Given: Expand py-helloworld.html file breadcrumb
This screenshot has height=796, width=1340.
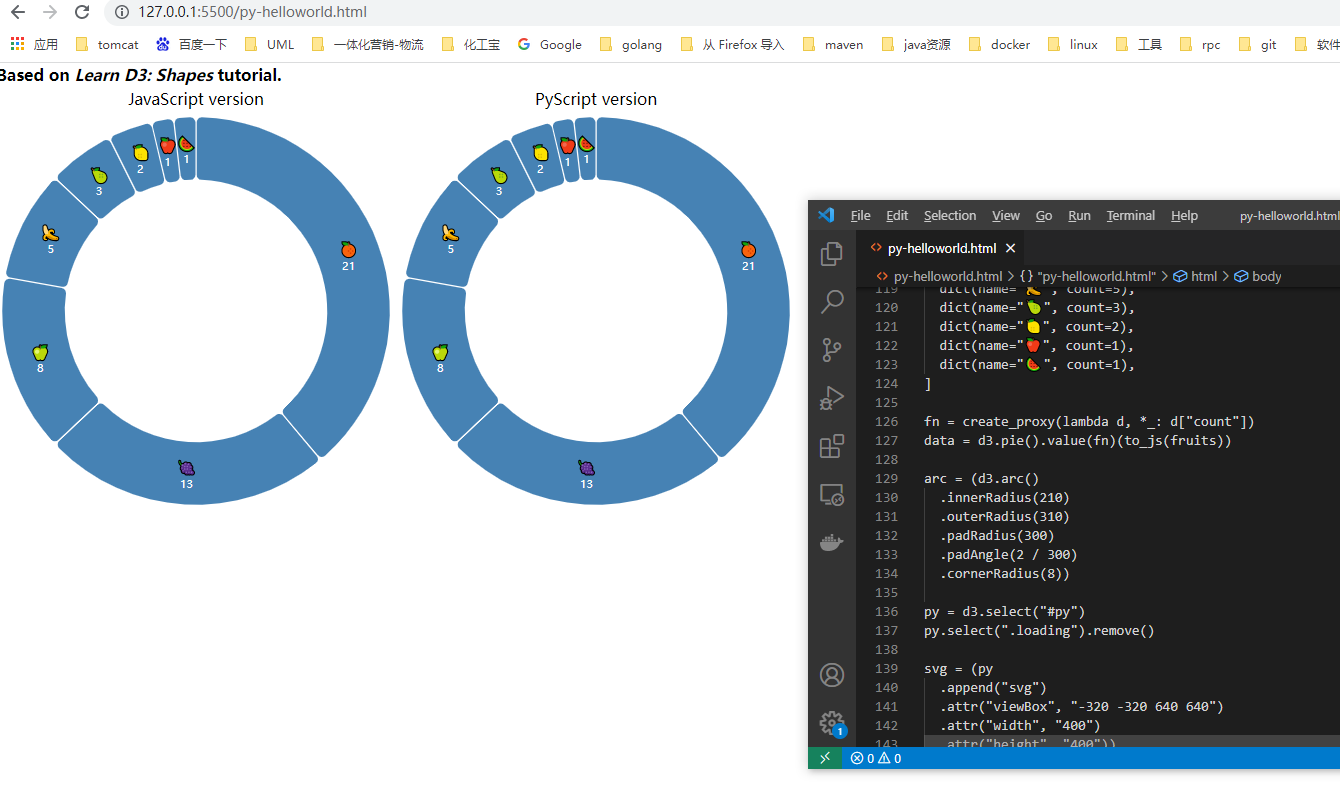Looking at the screenshot, I should click(939, 276).
